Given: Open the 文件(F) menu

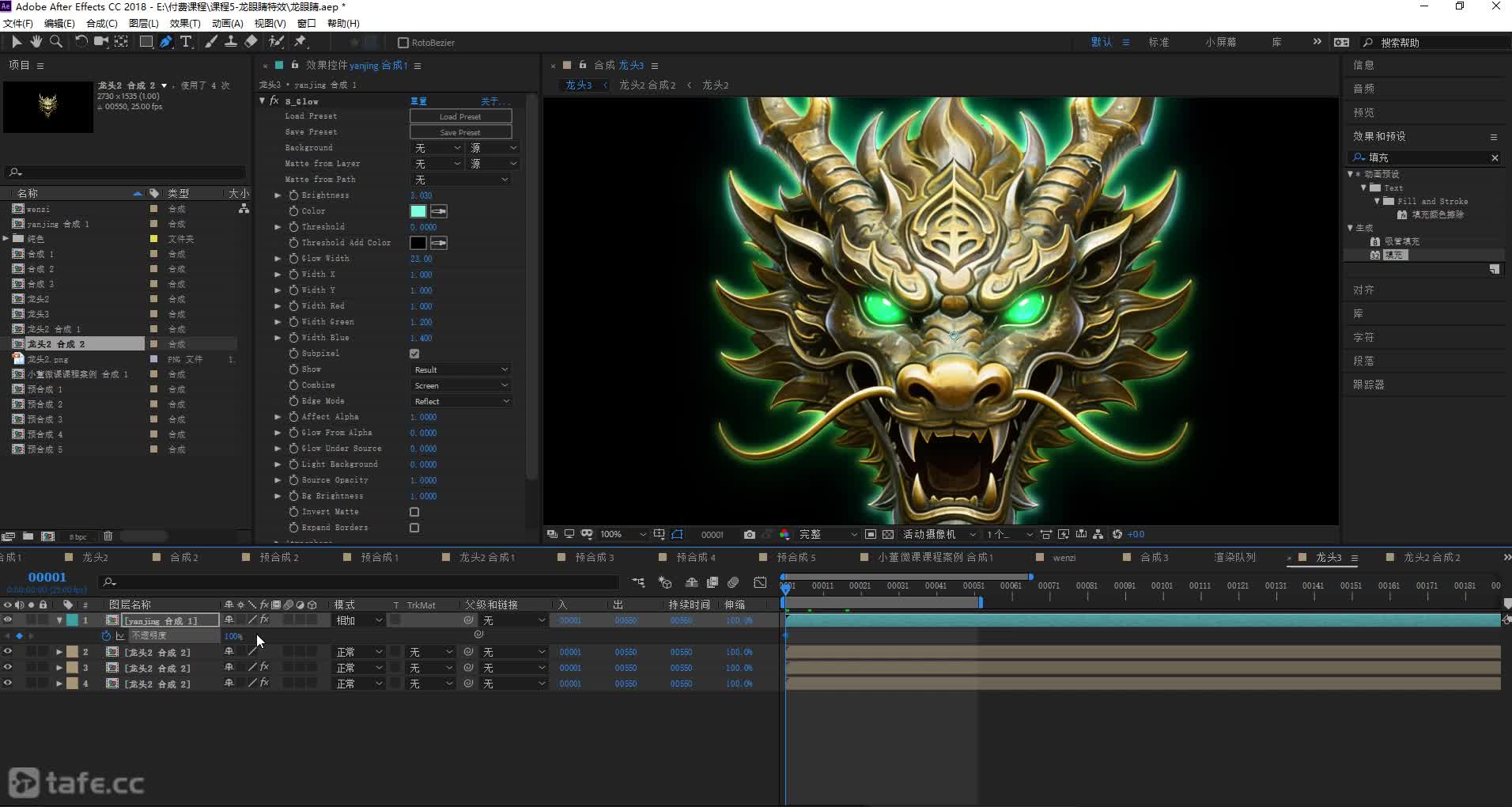Looking at the screenshot, I should [18, 24].
